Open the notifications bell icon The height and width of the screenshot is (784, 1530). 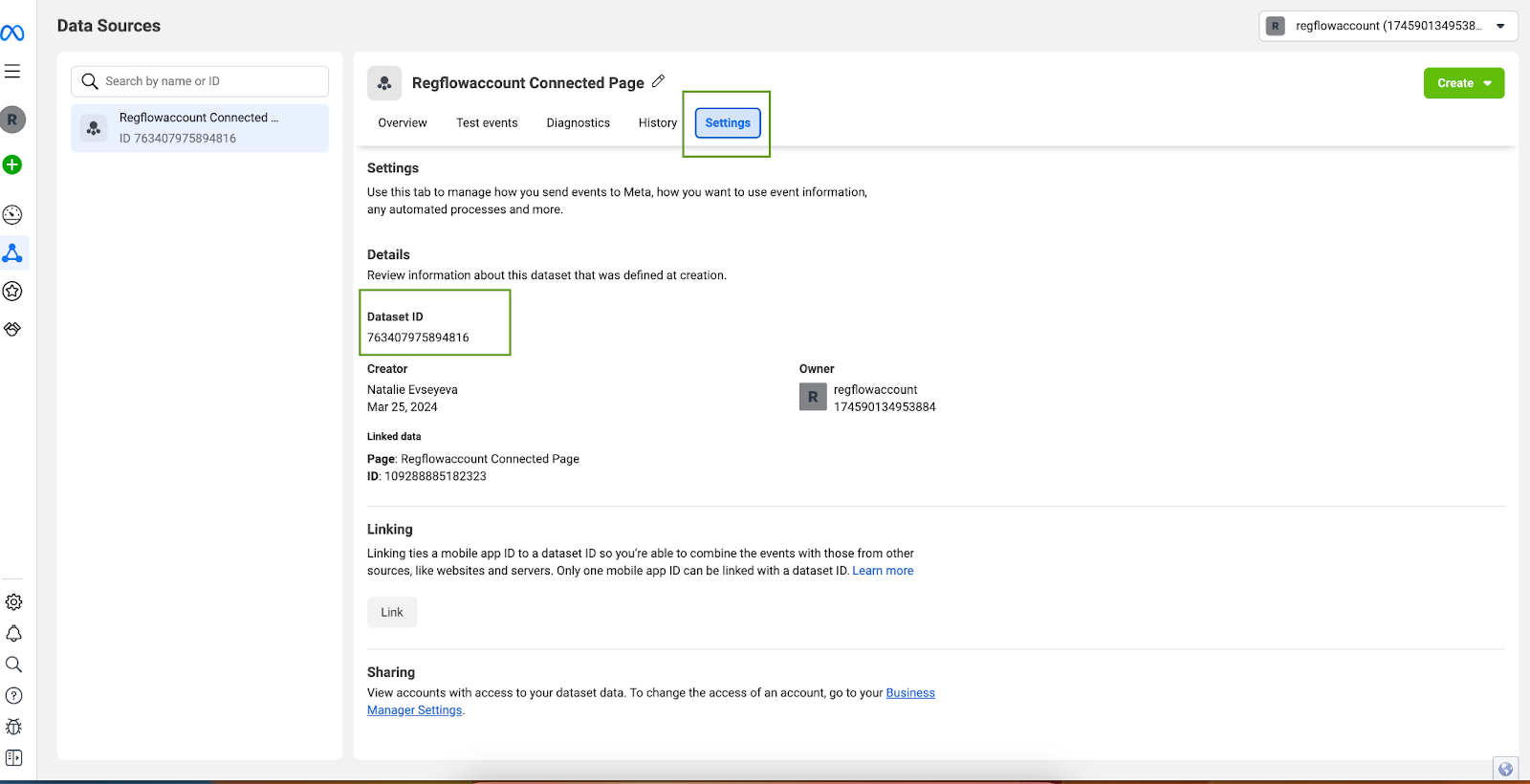pyautogui.click(x=13, y=634)
